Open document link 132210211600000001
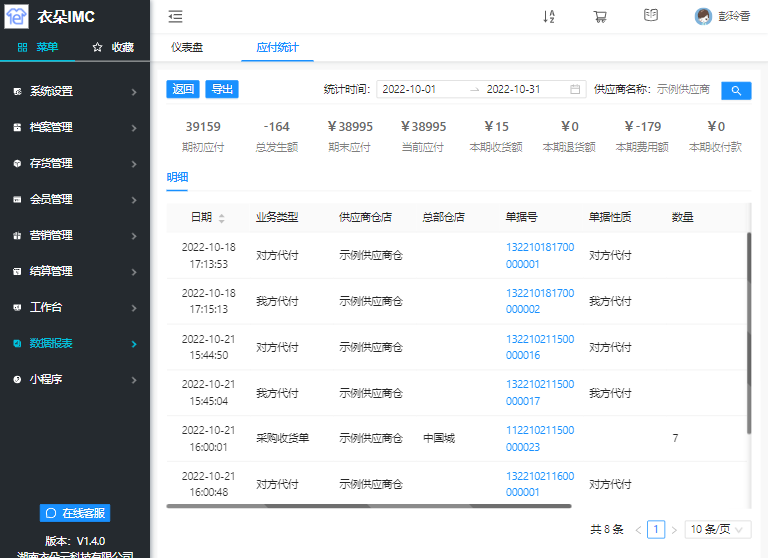 540,484
